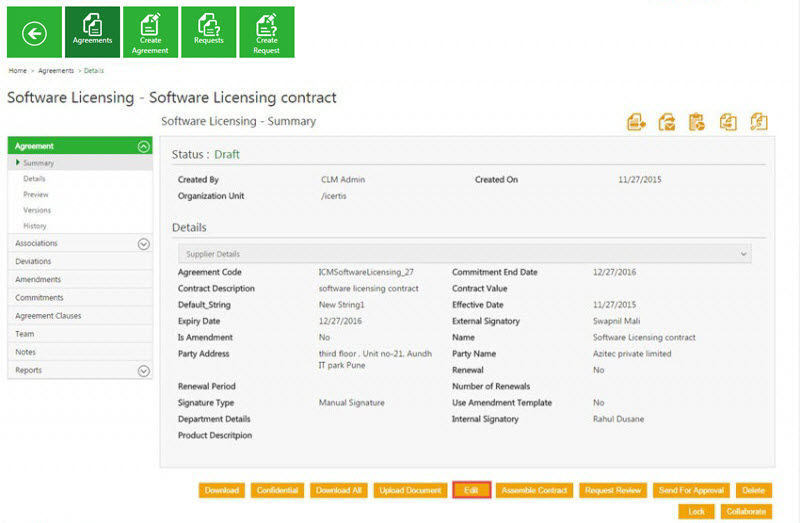This screenshot has width=800, height=523.
Task: Open the Requests tile
Action: click(209, 32)
